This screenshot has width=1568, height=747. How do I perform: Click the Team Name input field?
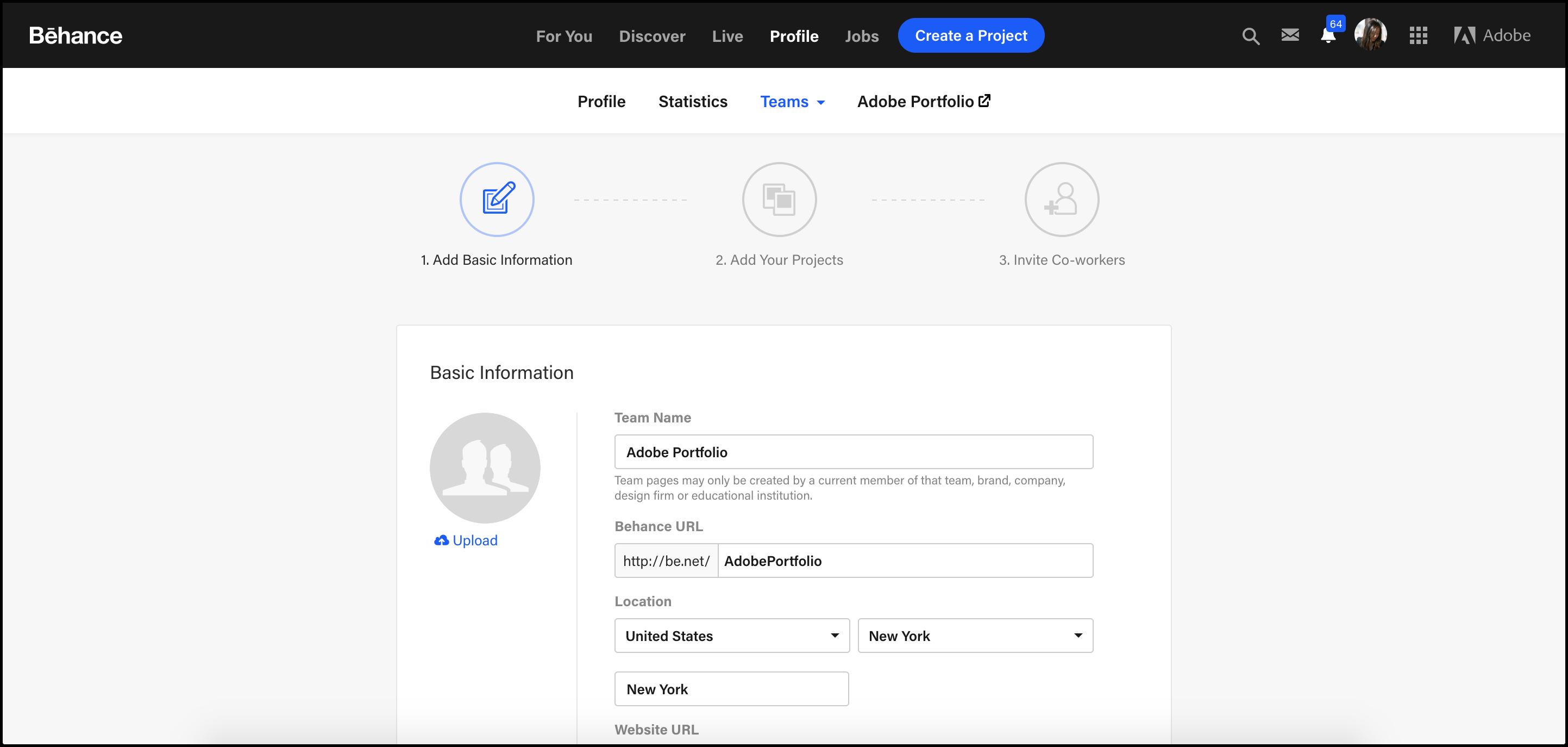(853, 452)
